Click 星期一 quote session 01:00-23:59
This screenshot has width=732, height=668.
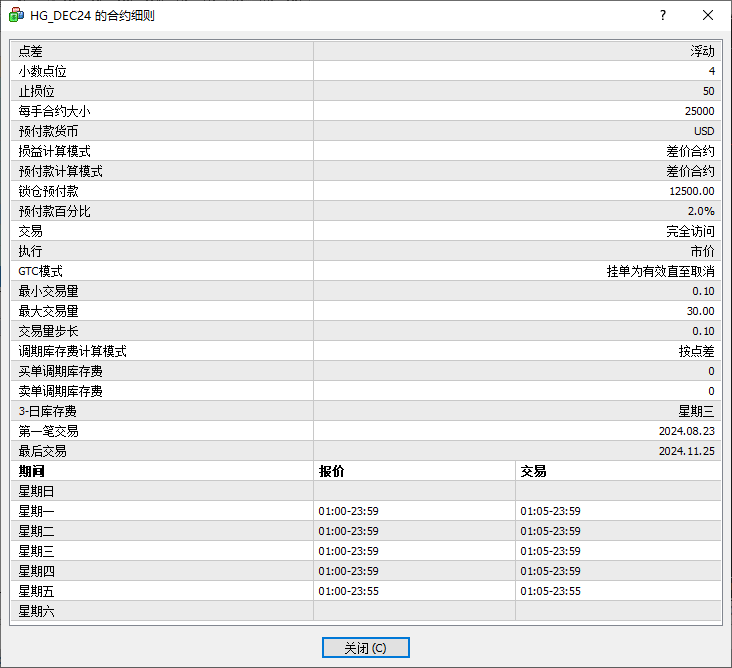point(348,511)
